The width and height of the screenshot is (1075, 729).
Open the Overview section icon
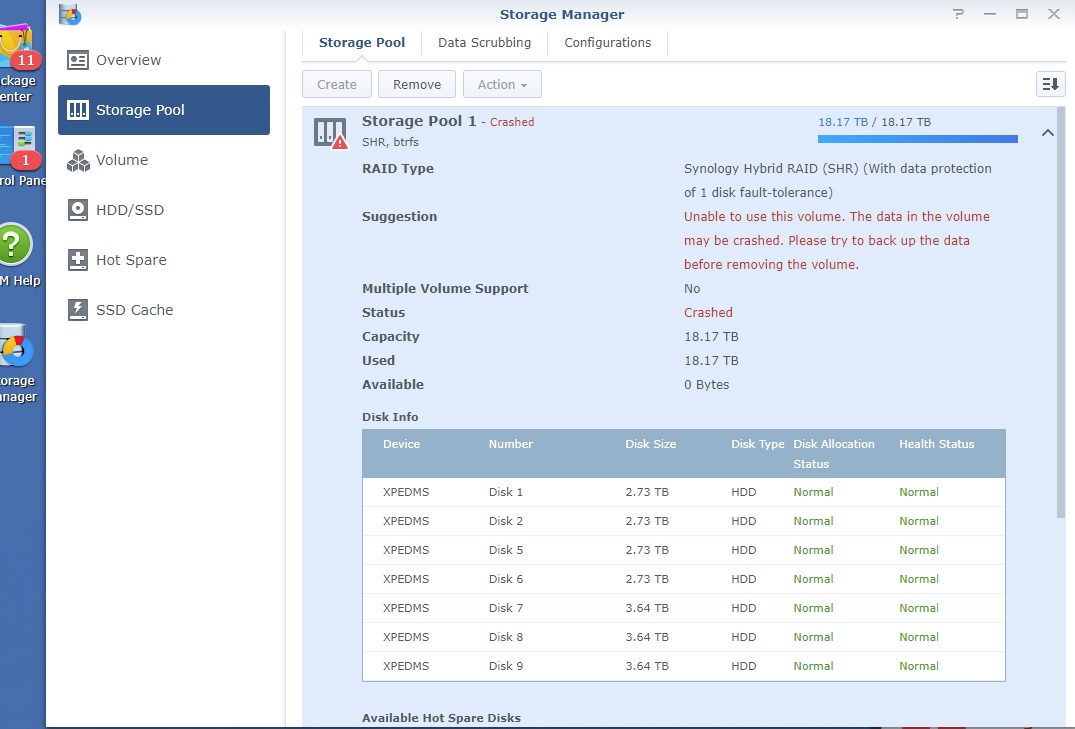point(77,60)
